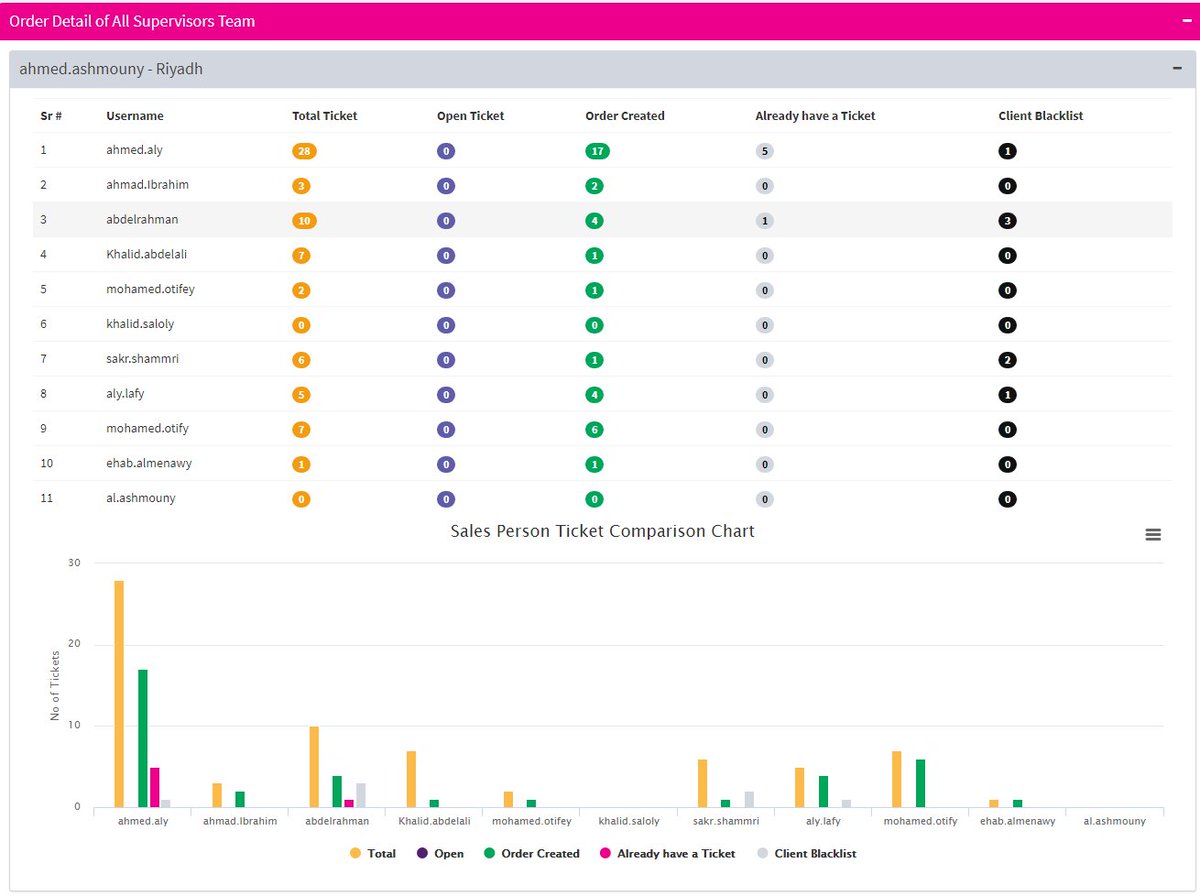Click ahmed.aly Already have a Ticket pink bar
This screenshot has width=1200, height=896.
(x=155, y=787)
